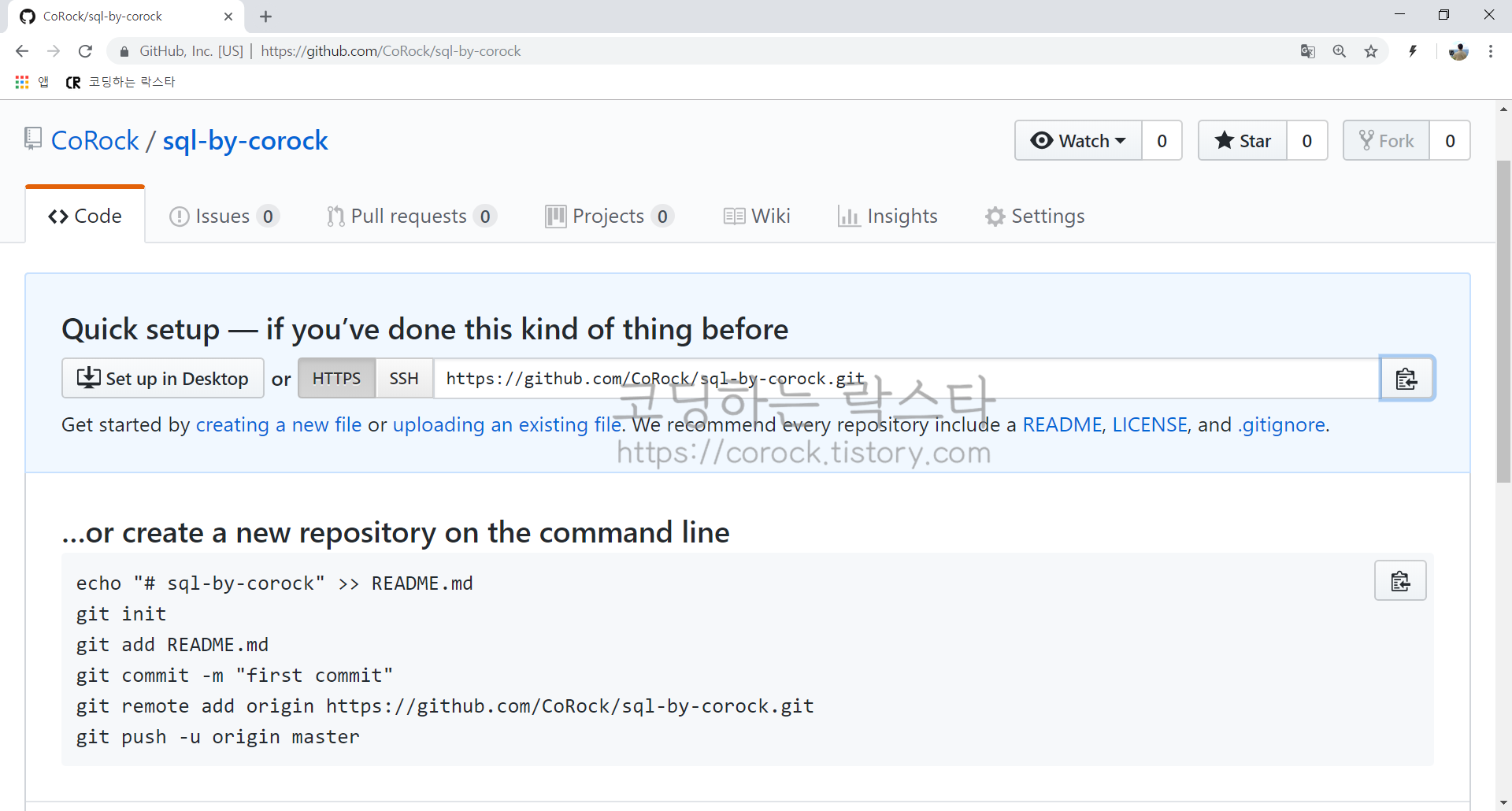Select the SSH clone option
The image size is (1512, 811).
click(404, 379)
